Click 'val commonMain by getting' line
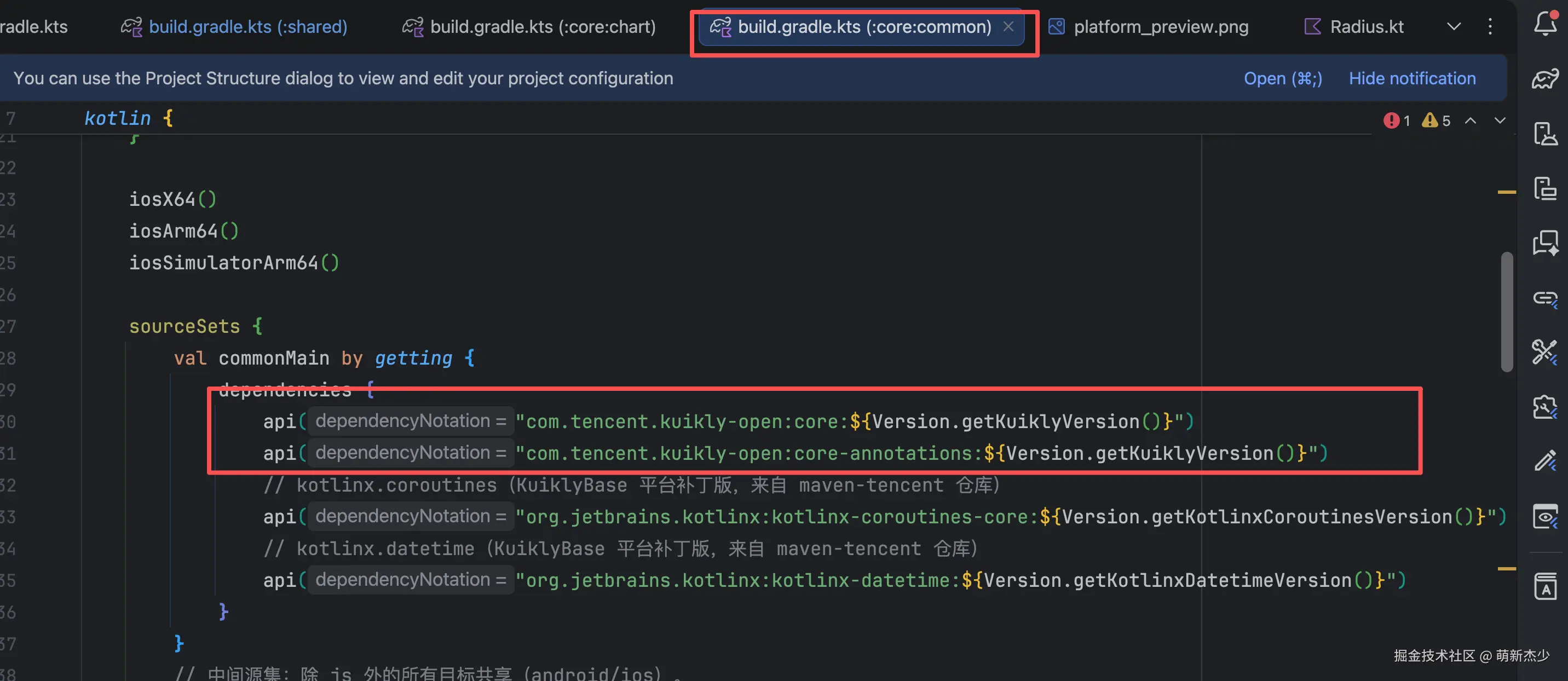The height and width of the screenshot is (681, 1568). tap(325, 359)
